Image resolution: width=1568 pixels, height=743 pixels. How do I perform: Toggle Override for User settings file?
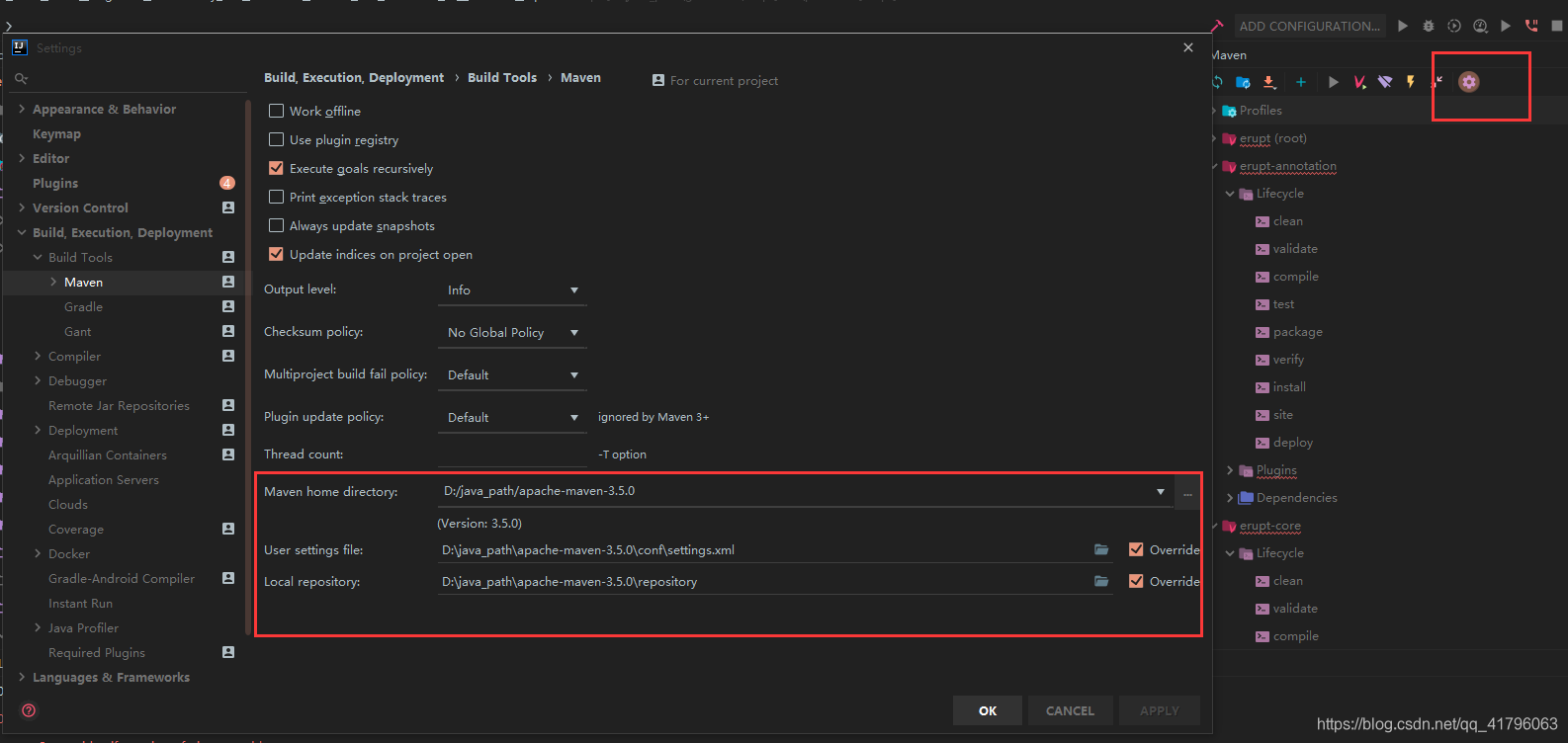click(1136, 549)
